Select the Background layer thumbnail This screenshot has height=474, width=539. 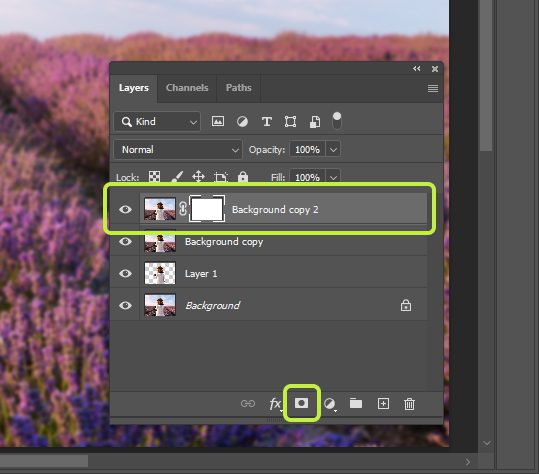(160, 305)
